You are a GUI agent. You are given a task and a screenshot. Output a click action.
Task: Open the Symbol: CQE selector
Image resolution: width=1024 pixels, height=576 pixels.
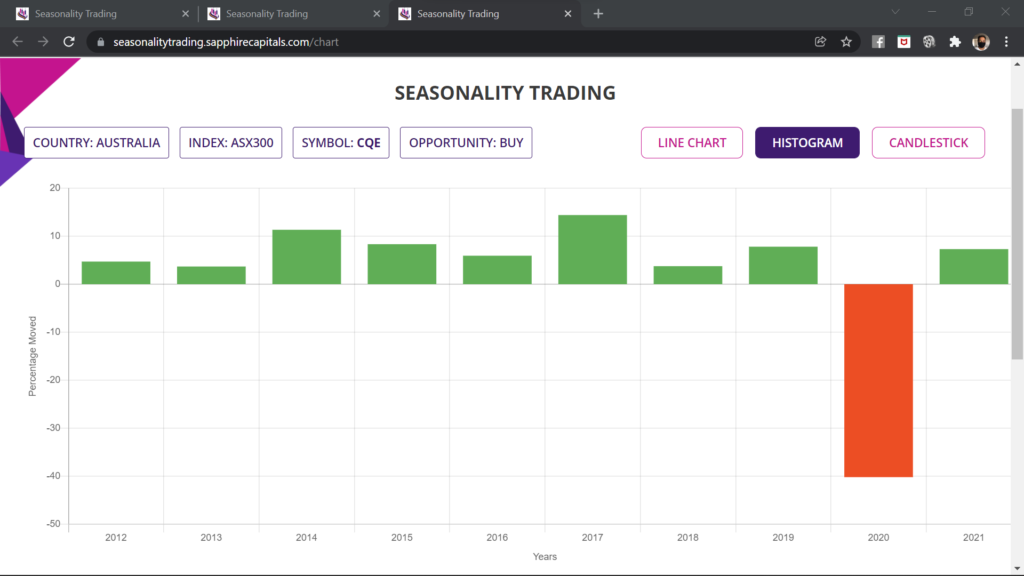[341, 143]
